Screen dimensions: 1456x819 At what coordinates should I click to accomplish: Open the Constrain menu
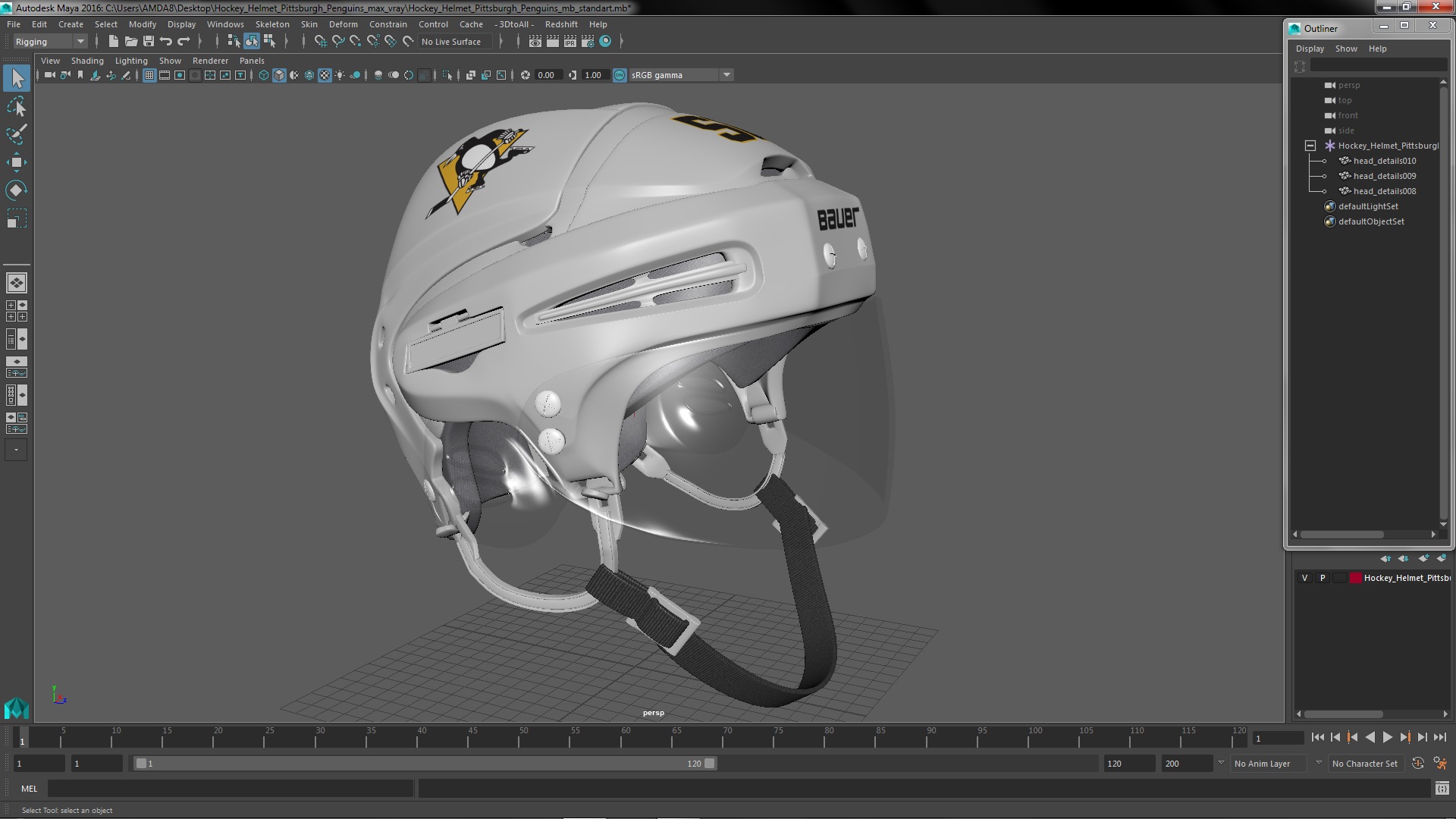pos(388,24)
